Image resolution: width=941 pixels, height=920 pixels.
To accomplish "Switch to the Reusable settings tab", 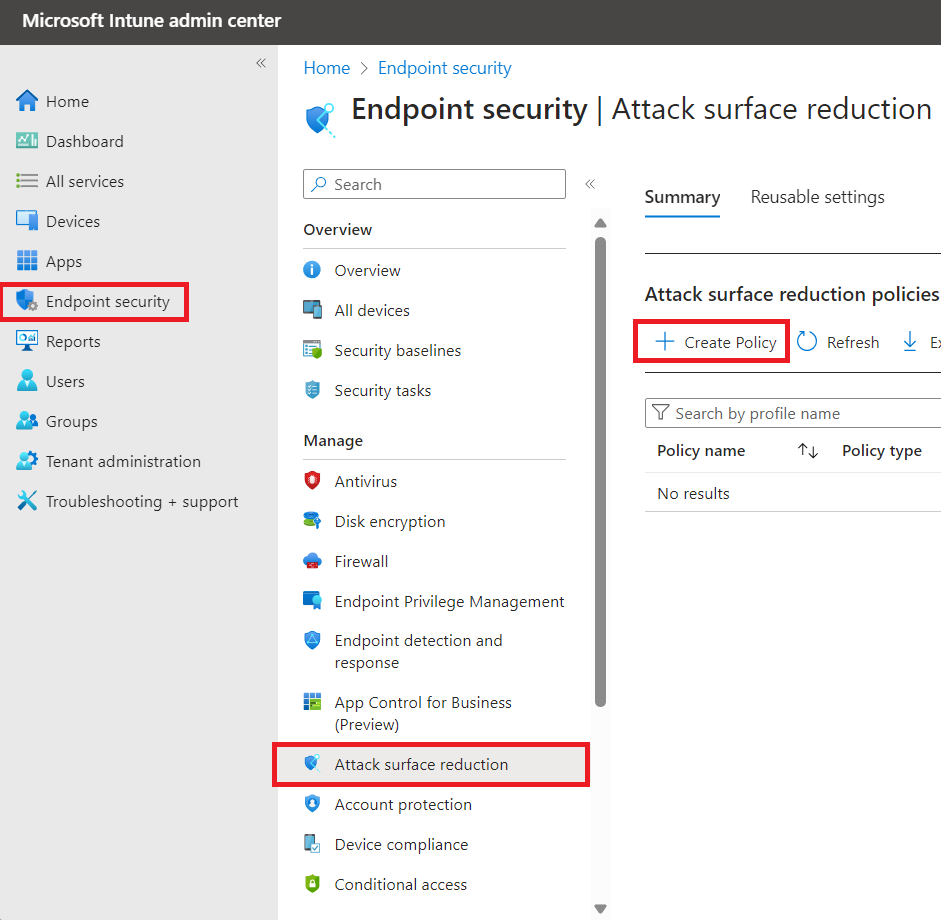I will tap(817, 197).
